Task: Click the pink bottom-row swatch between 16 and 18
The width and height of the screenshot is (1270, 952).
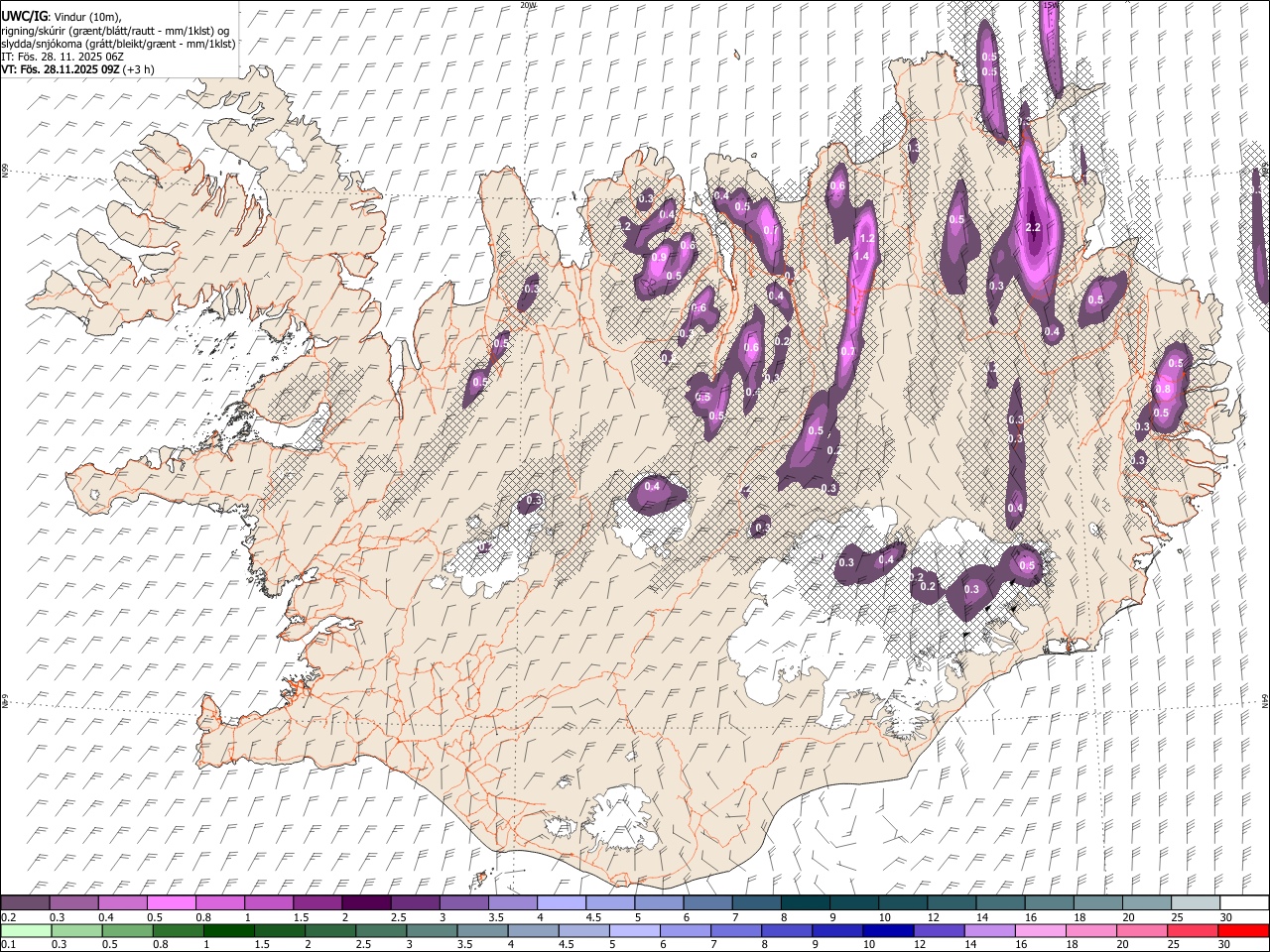Action: [1039, 930]
